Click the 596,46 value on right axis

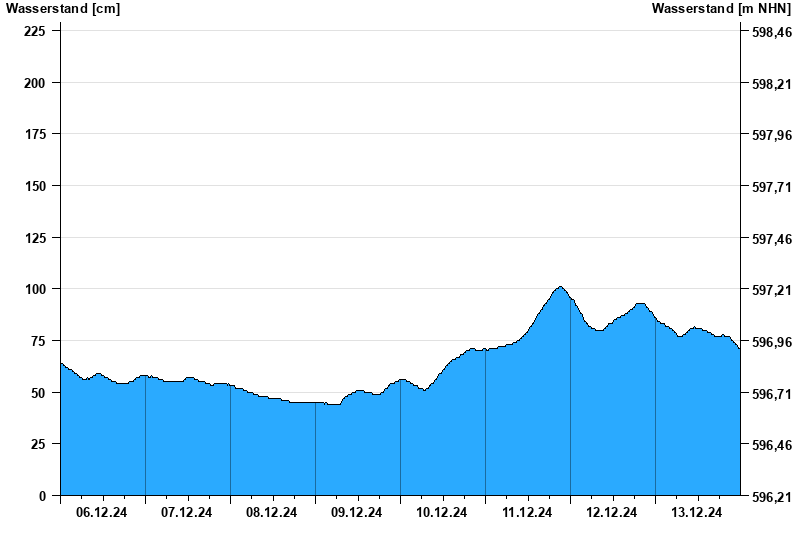tap(772, 446)
